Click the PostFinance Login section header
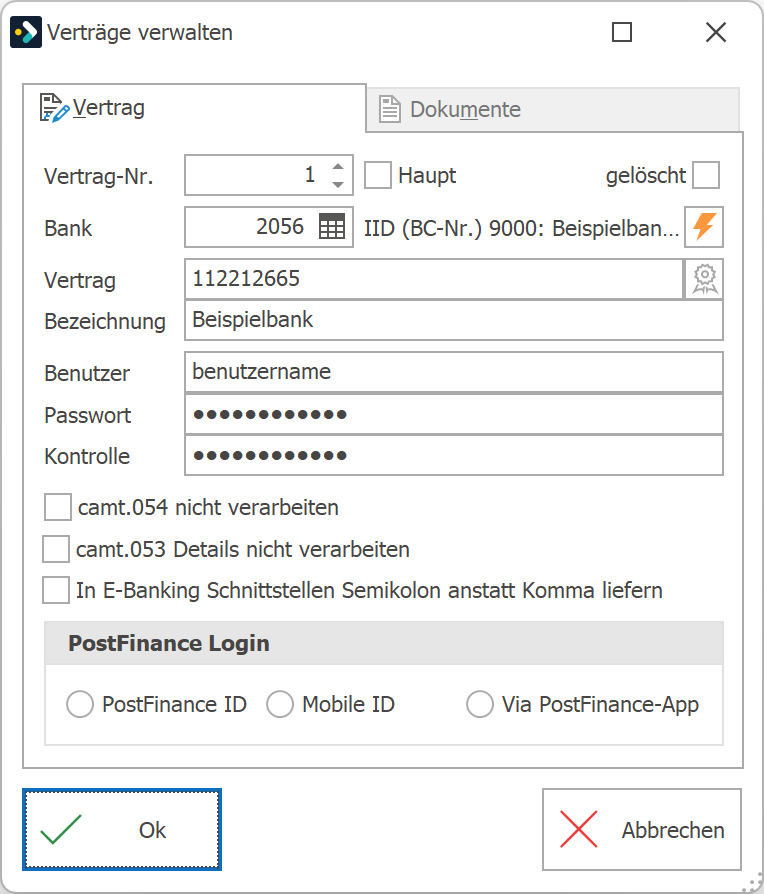Image resolution: width=764 pixels, height=894 pixels. 384,643
